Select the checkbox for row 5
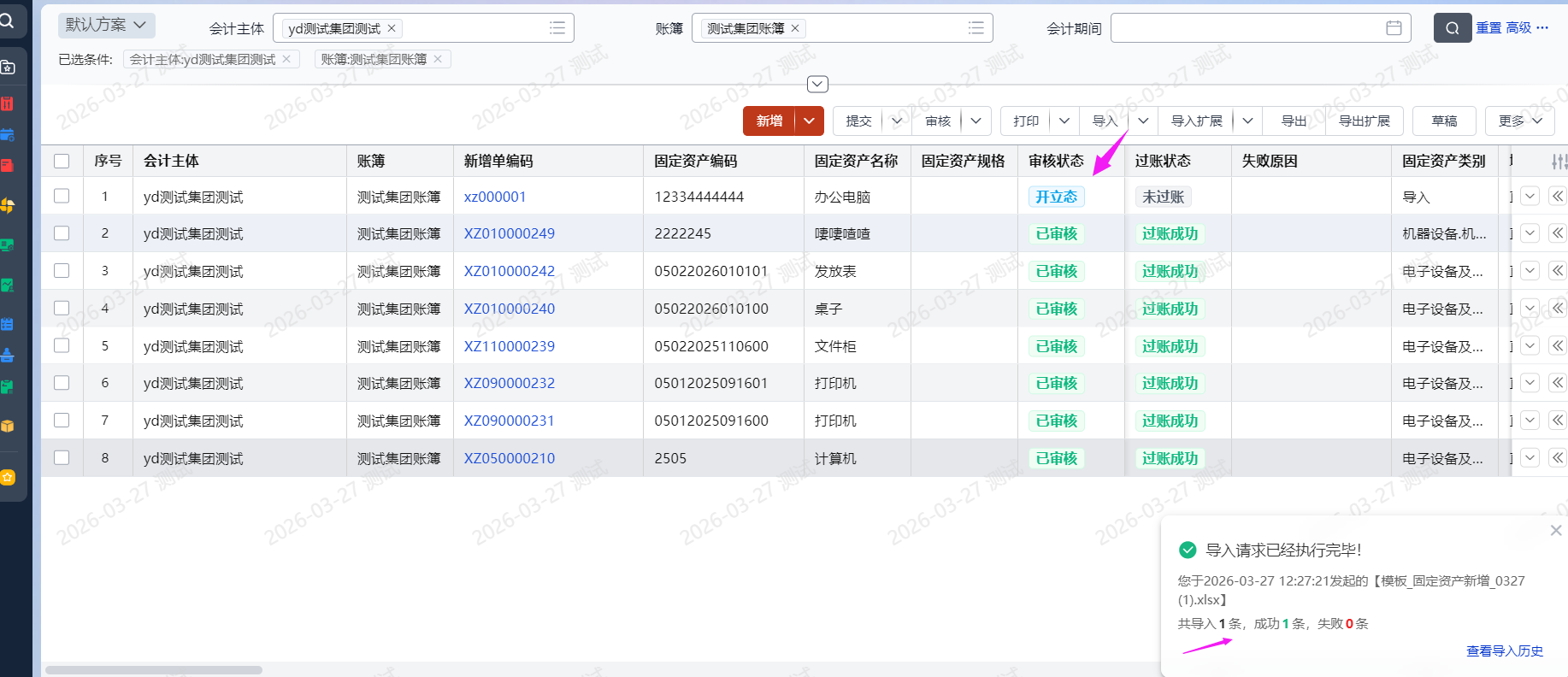This screenshot has width=1568, height=677. 62,345
